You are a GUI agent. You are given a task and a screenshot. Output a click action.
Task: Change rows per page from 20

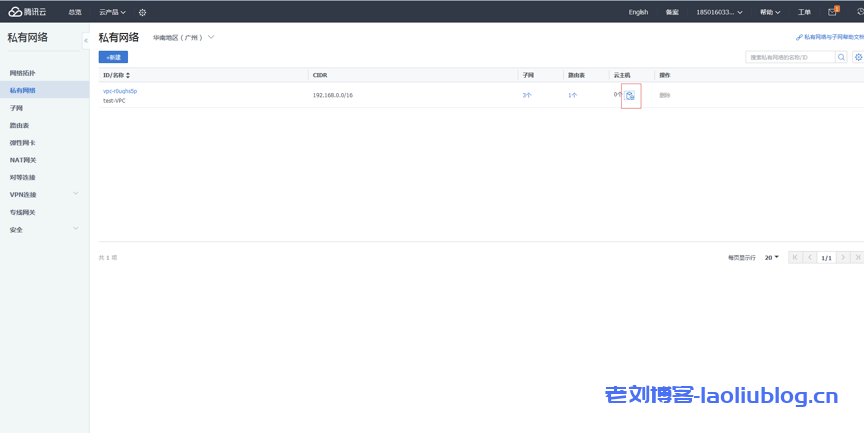(x=771, y=257)
